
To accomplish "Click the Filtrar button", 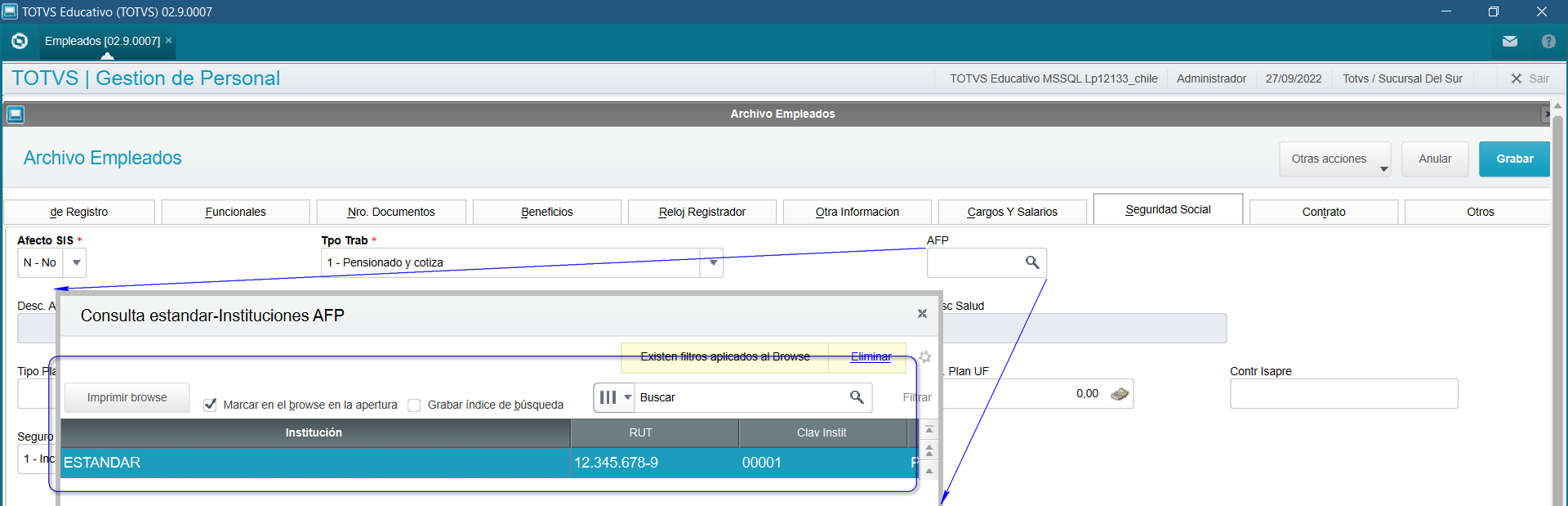I will coord(916,398).
